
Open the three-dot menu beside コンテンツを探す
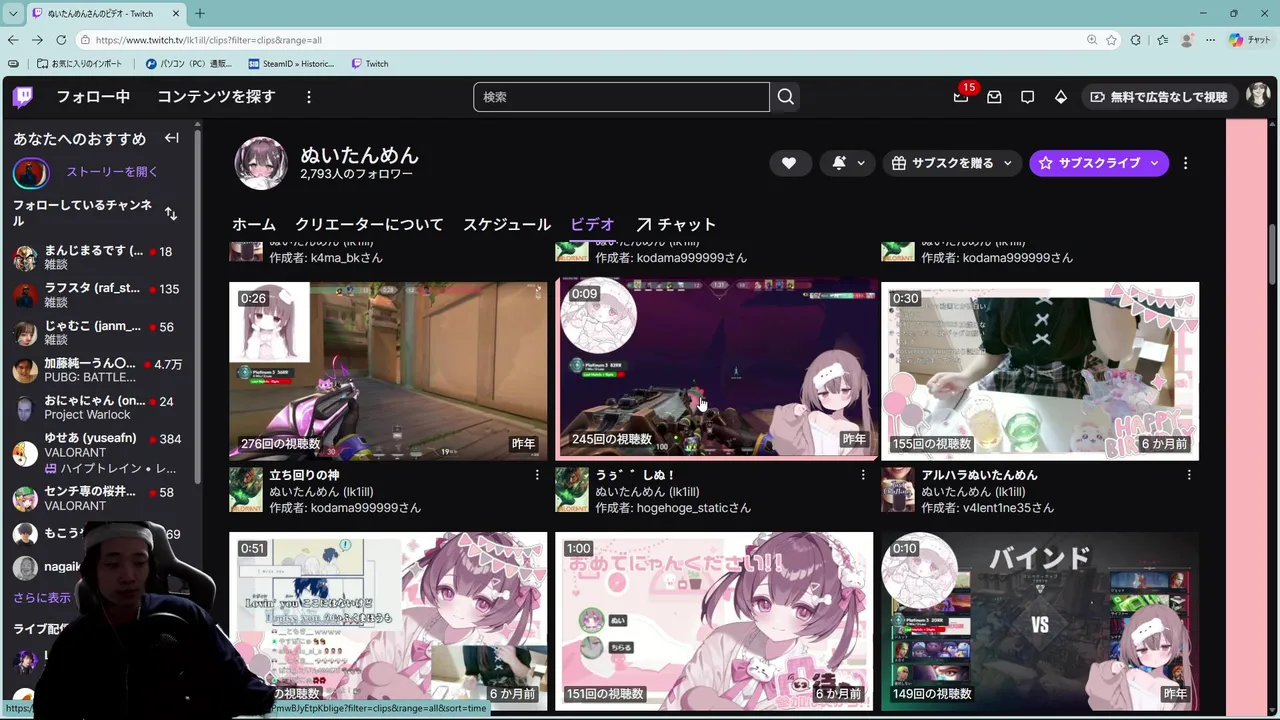tap(309, 97)
